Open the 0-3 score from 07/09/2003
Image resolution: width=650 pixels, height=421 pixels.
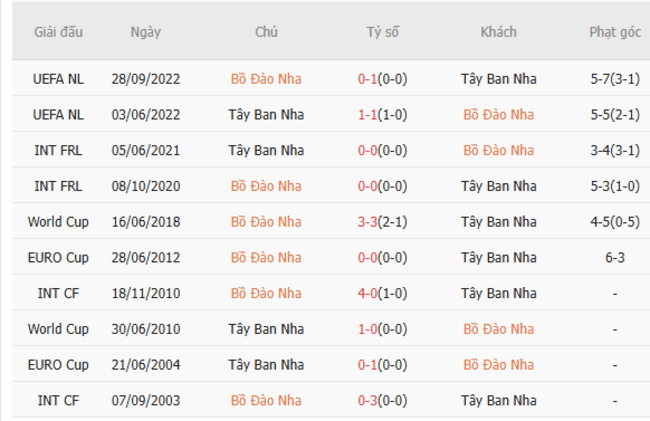coord(382,401)
